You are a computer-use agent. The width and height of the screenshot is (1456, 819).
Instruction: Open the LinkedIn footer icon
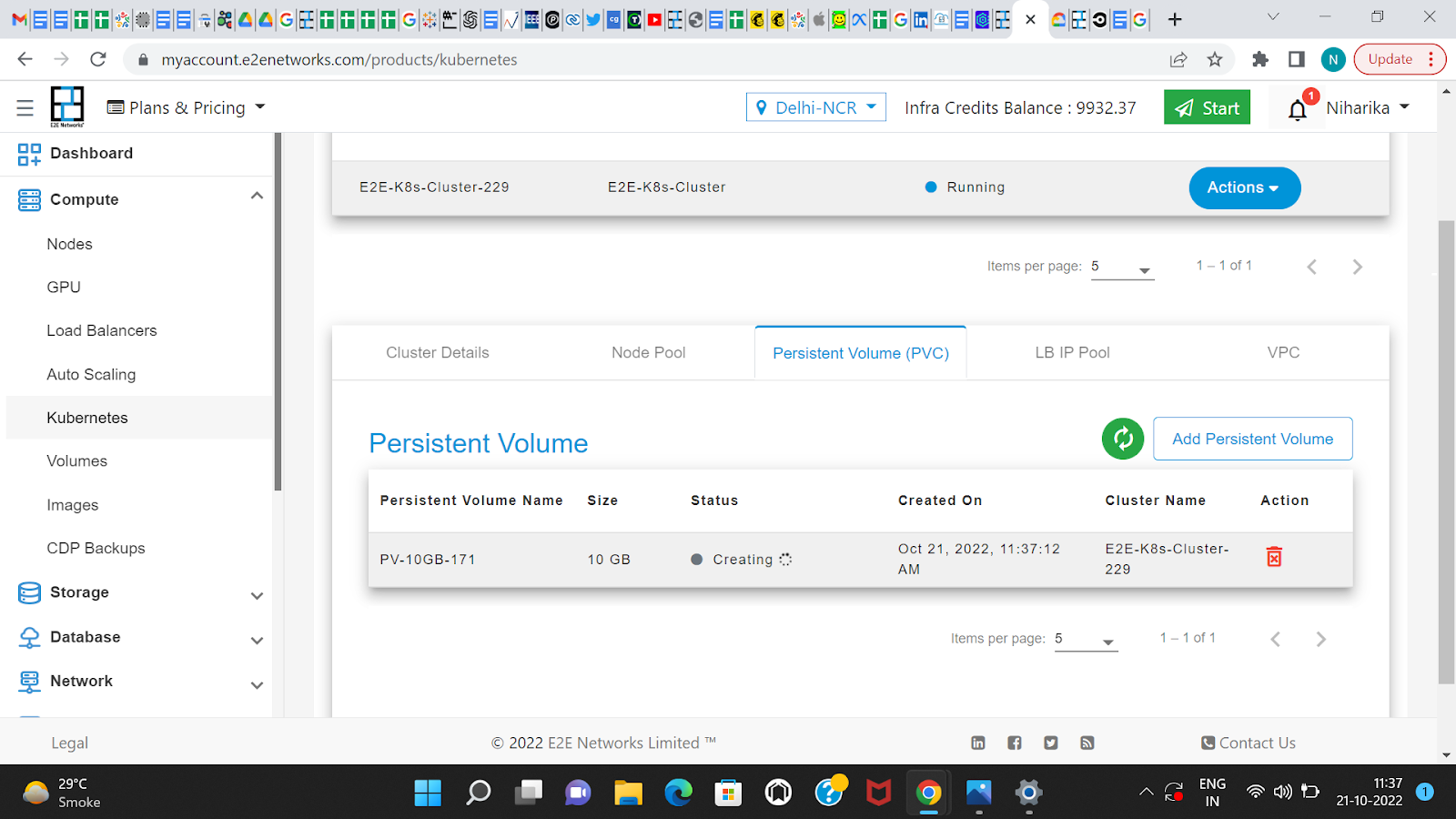pyautogui.click(x=978, y=743)
